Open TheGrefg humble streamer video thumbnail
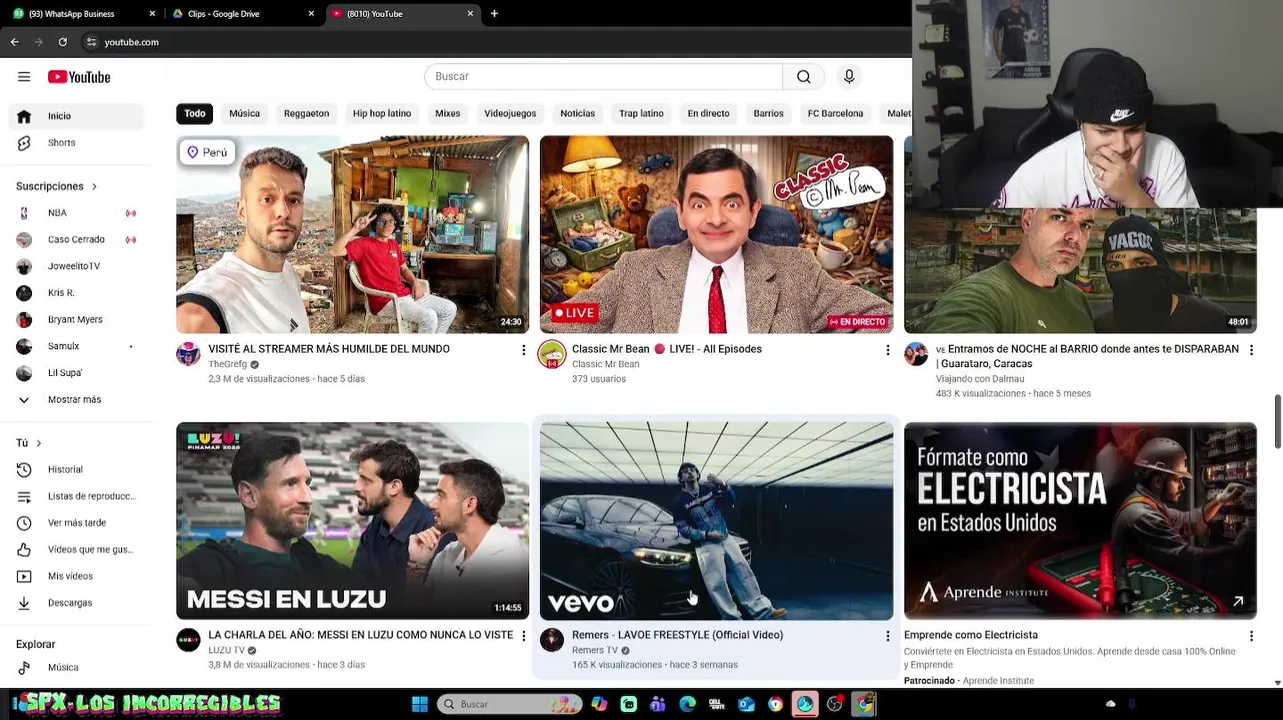 (352, 234)
